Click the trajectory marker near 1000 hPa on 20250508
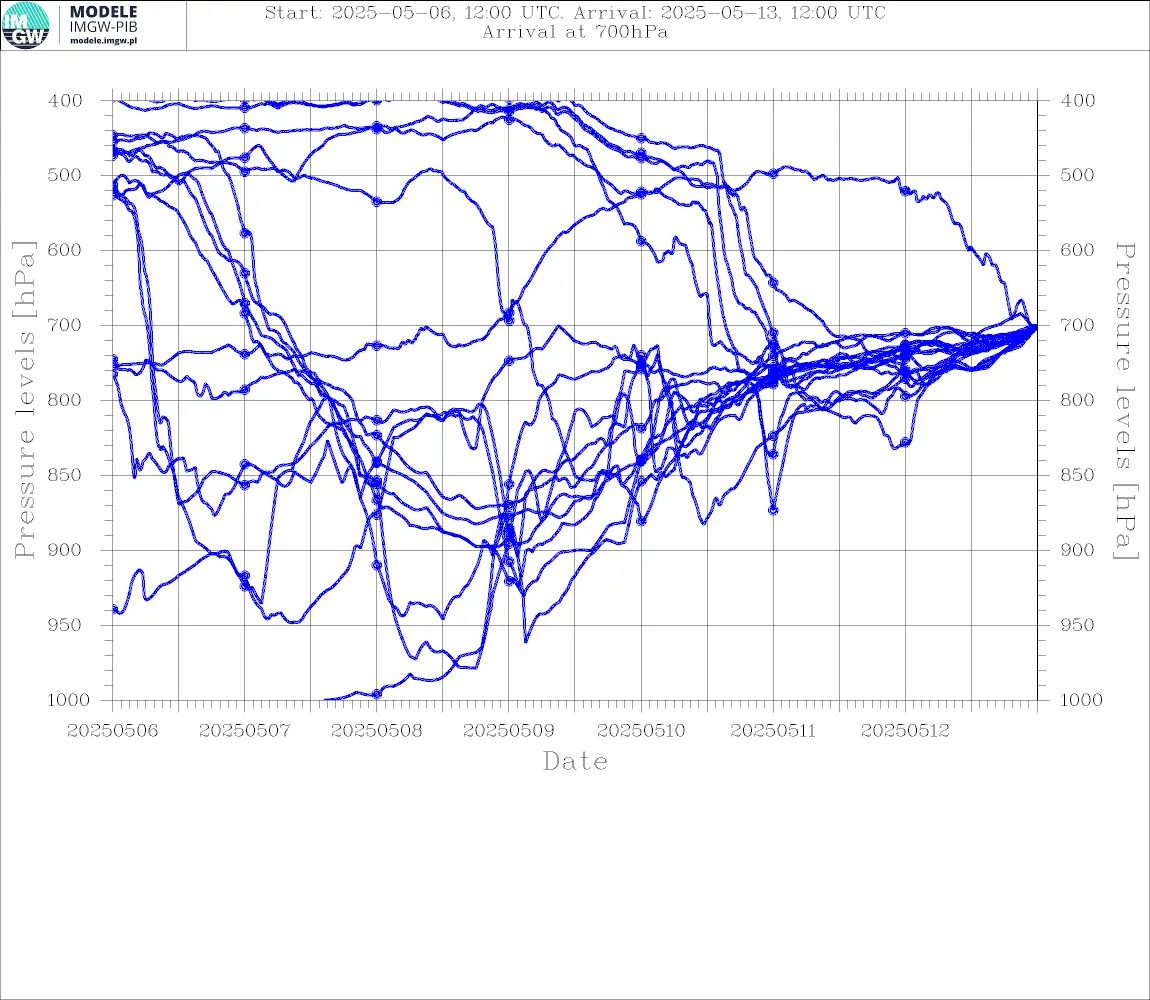Image resolution: width=1150 pixels, height=1000 pixels. (x=377, y=693)
